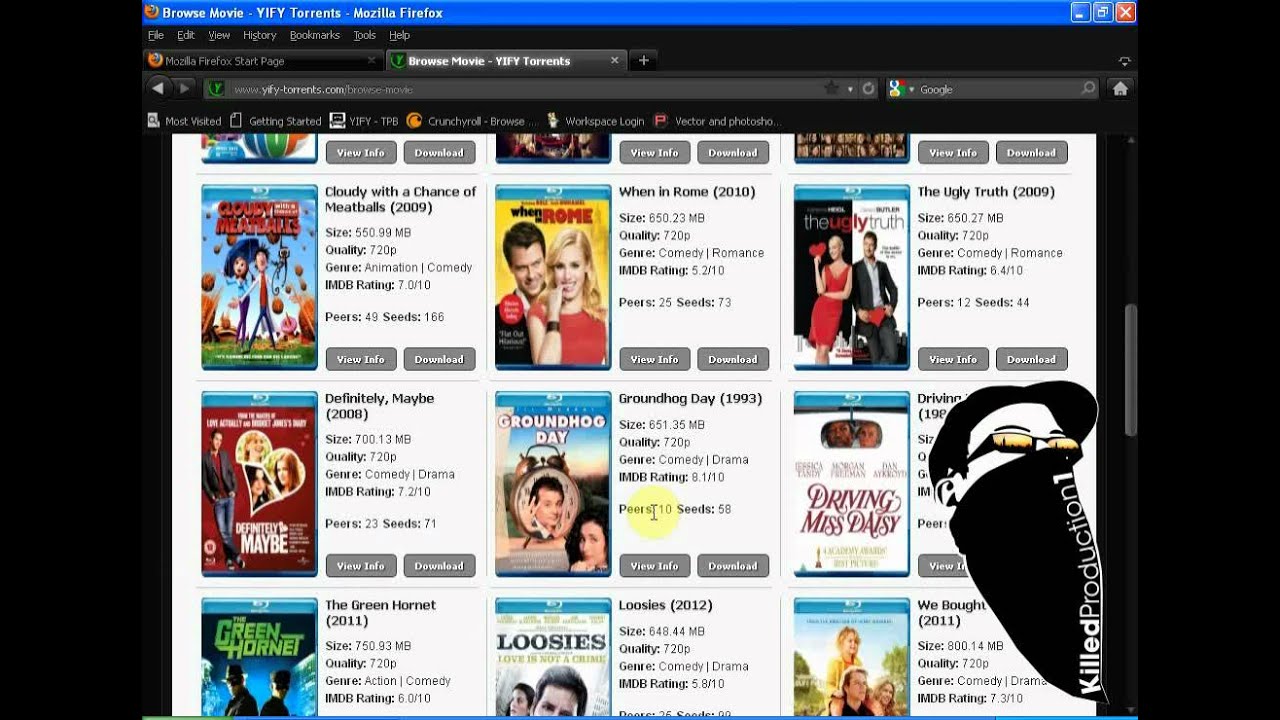Click the site identity icon in the address bar

point(215,89)
